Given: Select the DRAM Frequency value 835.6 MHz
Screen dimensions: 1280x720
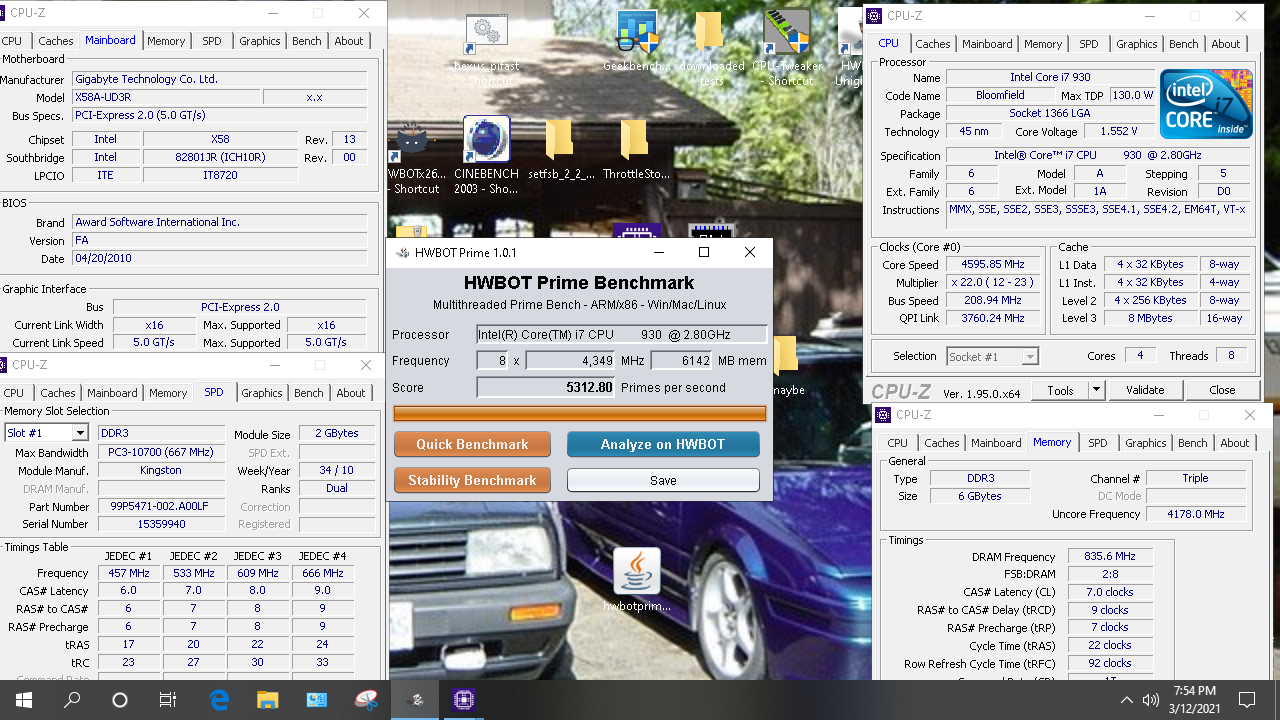Looking at the screenshot, I should click(1109, 557).
